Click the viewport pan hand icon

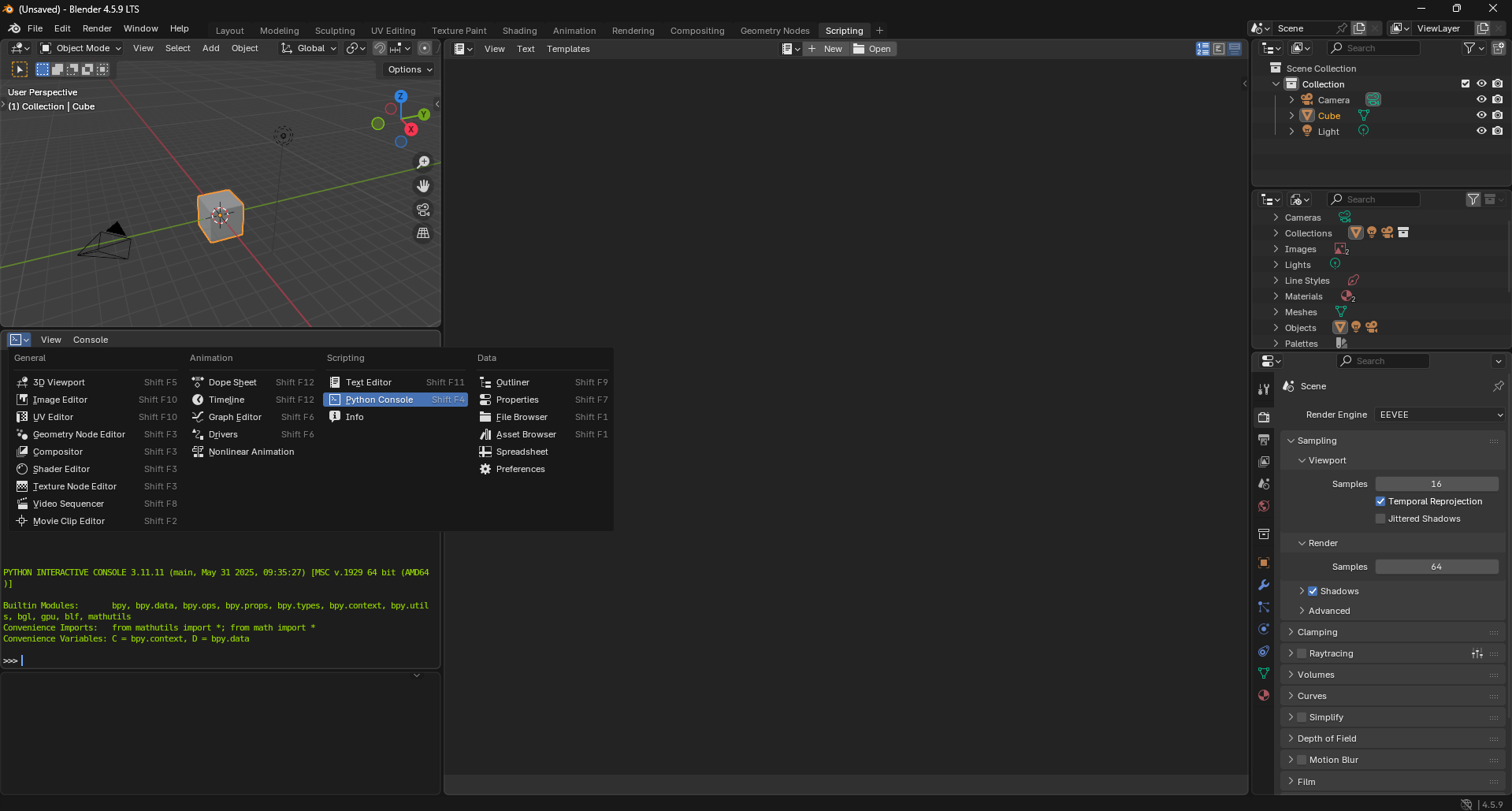pyautogui.click(x=423, y=186)
